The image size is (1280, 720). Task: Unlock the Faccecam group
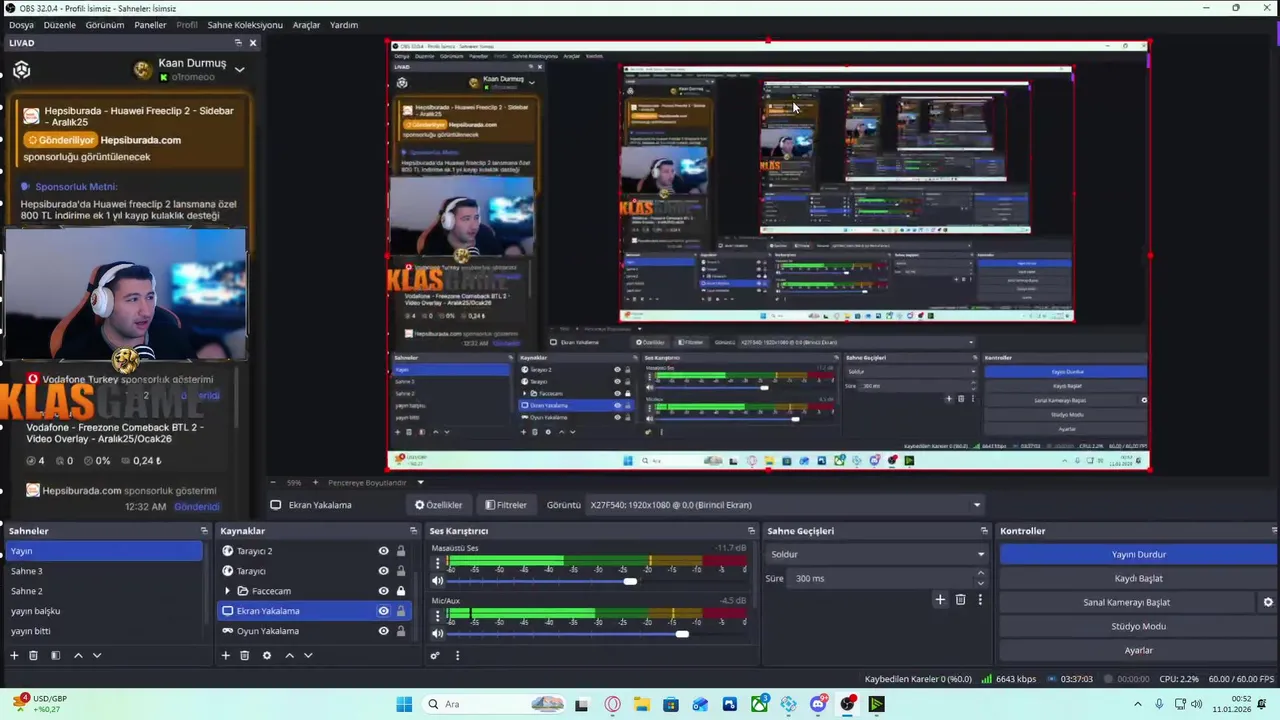[x=401, y=591]
